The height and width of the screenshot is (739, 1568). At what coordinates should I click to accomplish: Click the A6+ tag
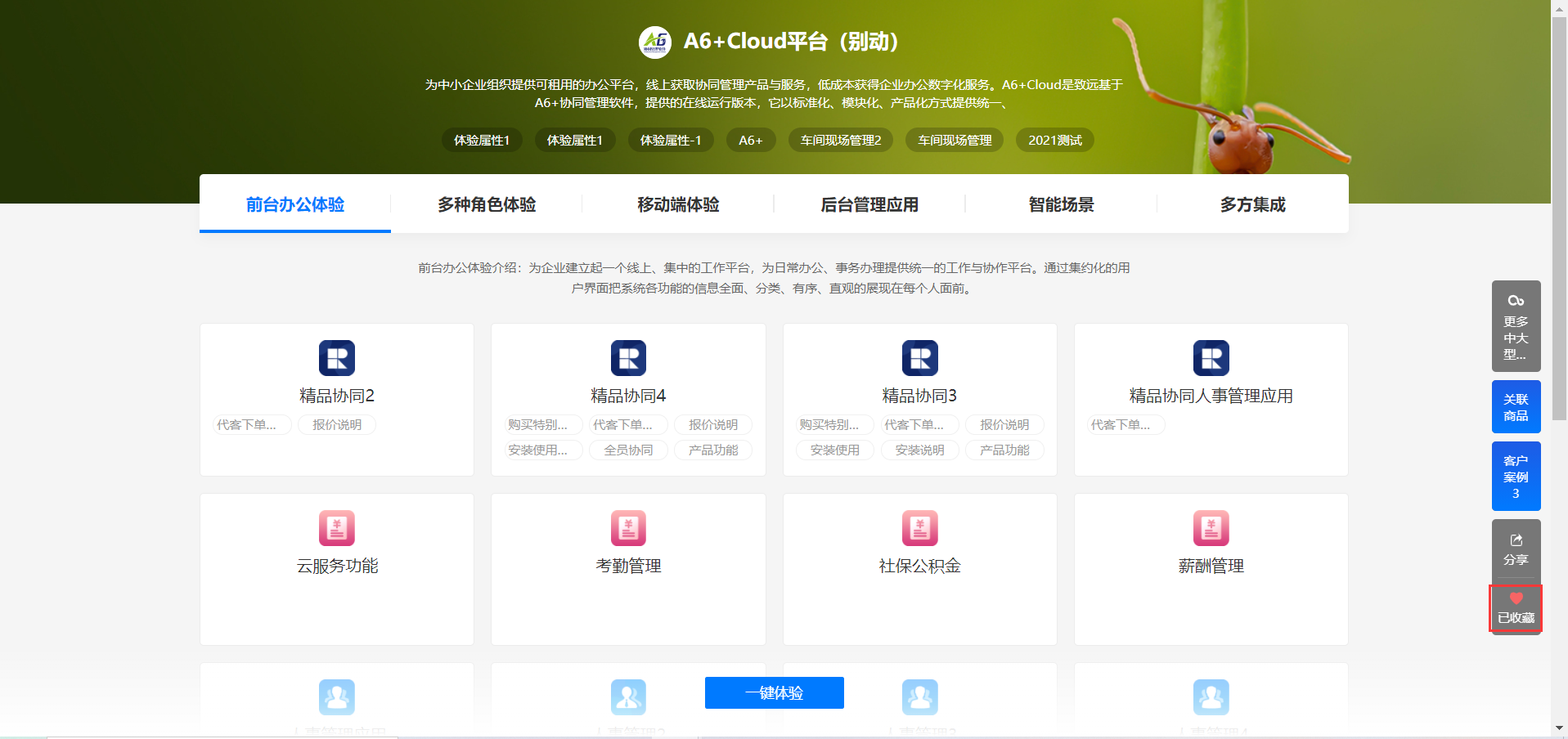(x=750, y=141)
